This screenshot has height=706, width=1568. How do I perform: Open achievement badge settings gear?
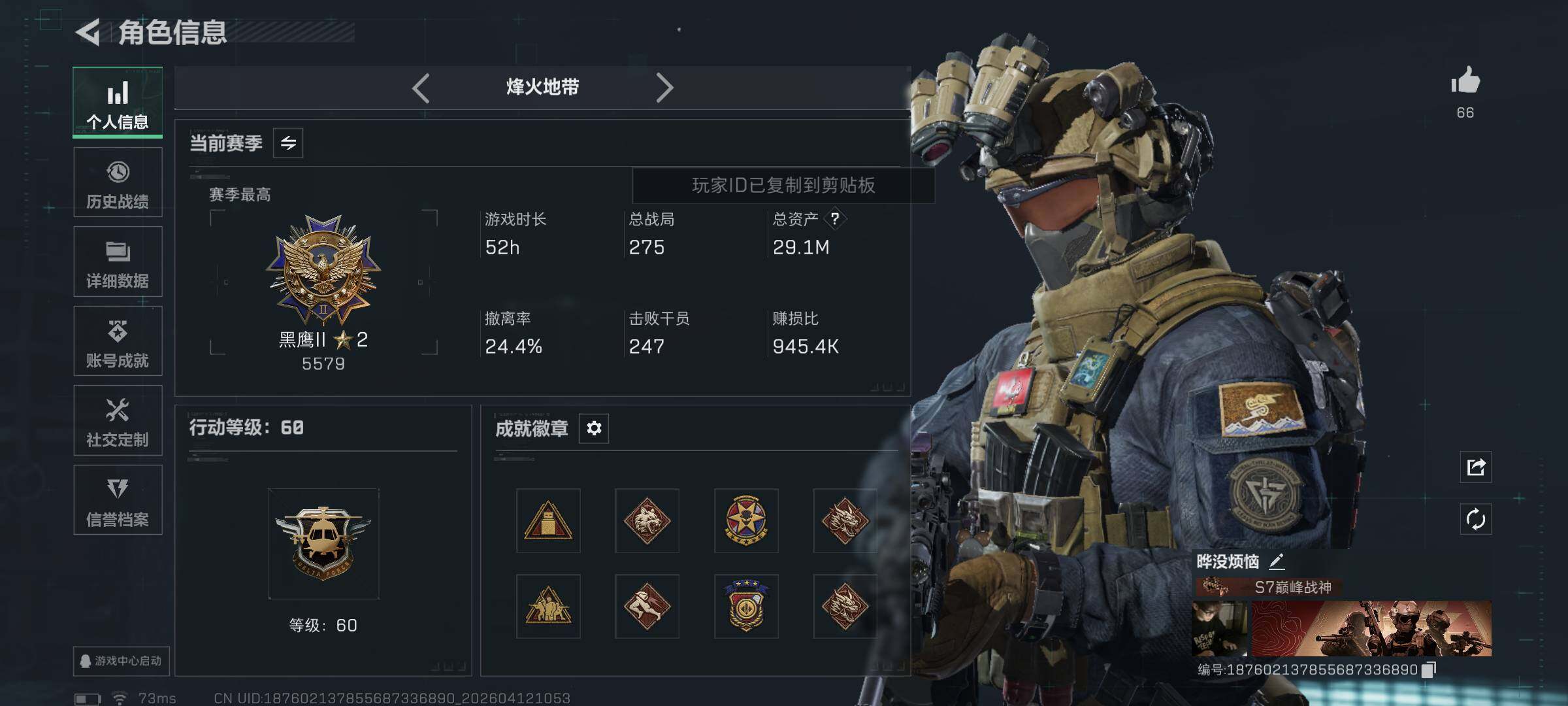click(x=594, y=428)
